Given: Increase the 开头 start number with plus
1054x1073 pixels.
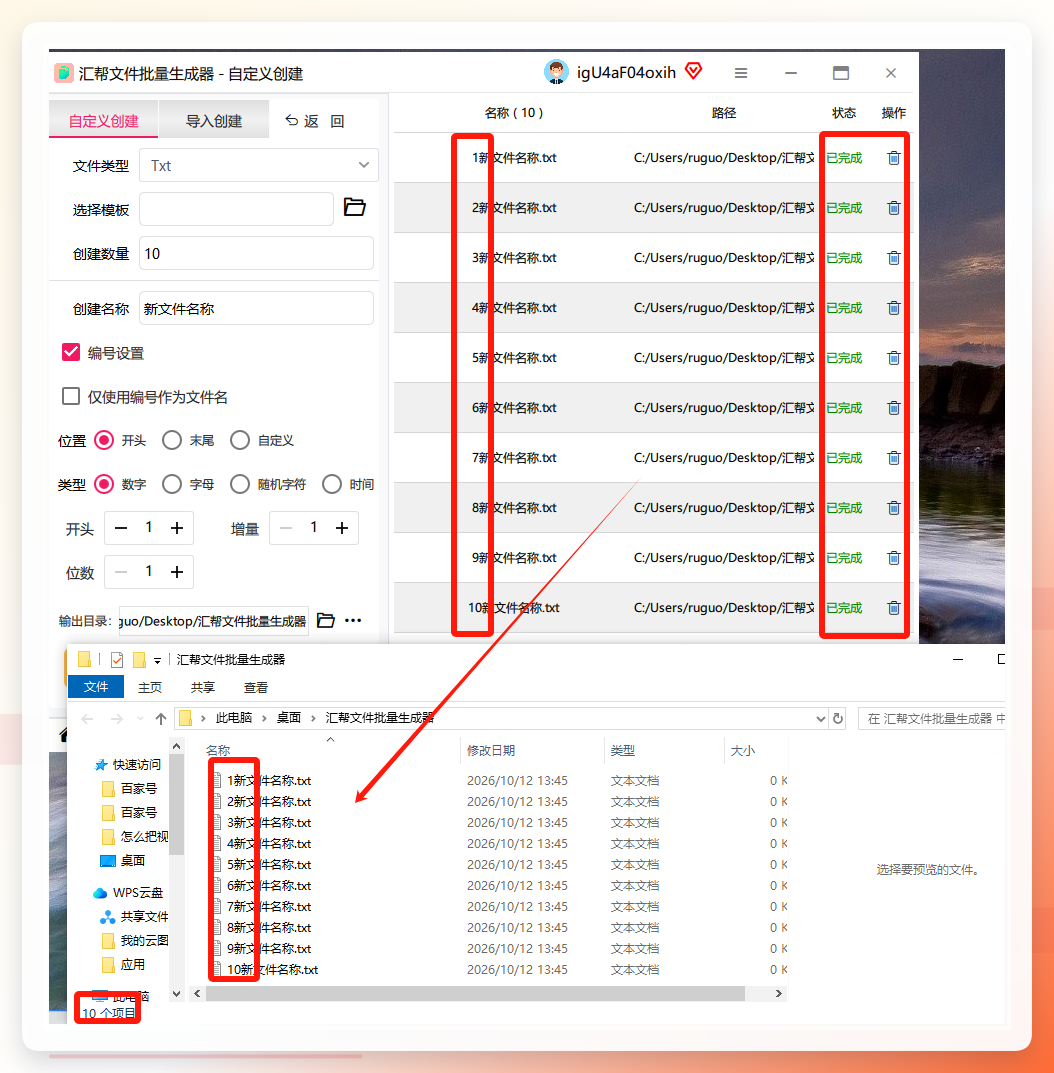Looking at the screenshot, I should pyautogui.click(x=177, y=528).
